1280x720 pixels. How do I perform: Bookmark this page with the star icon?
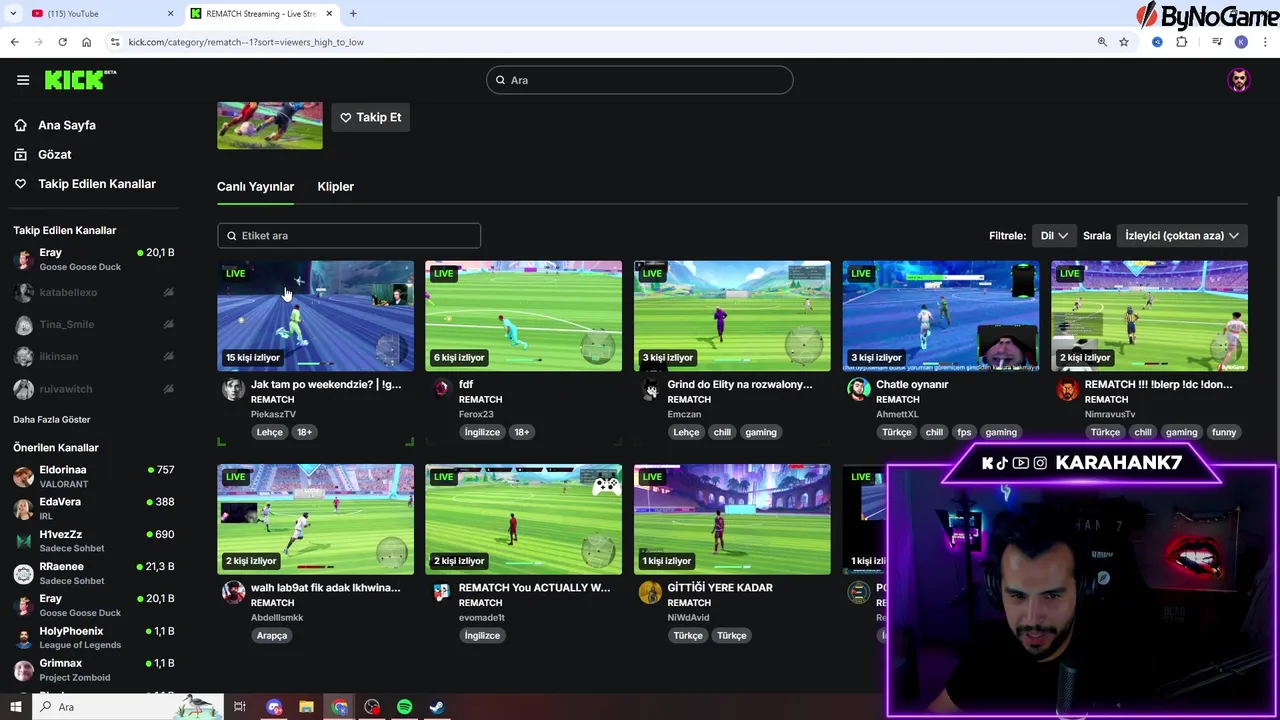(x=1124, y=42)
